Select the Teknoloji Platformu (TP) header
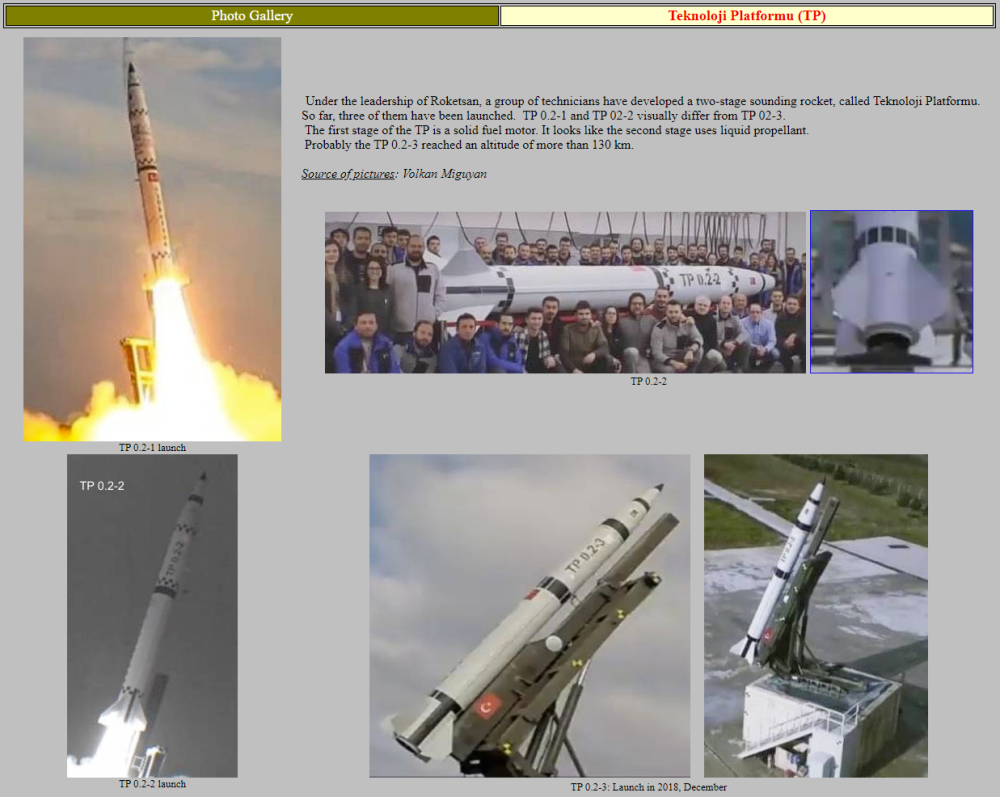The image size is (1000, 797). pyautogui.click(x=747, y=16)
